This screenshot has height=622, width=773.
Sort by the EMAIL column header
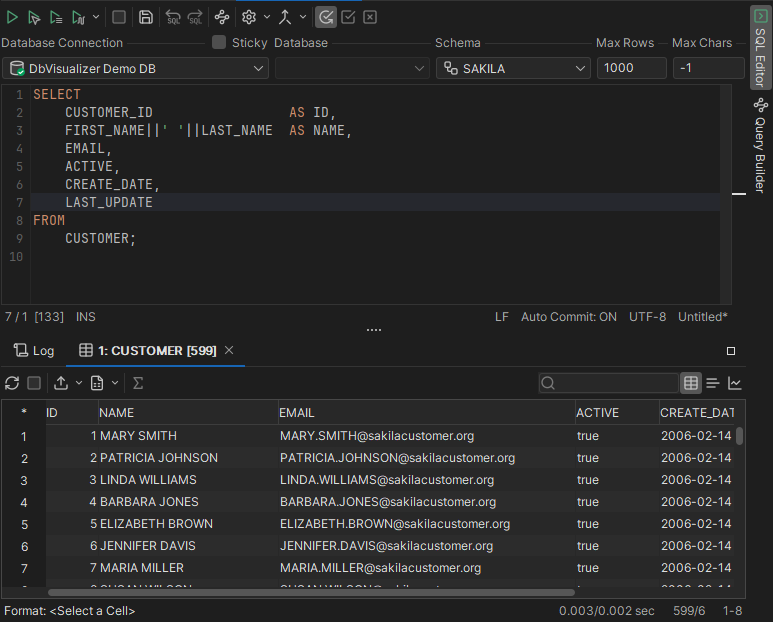[x=426, y=413]
